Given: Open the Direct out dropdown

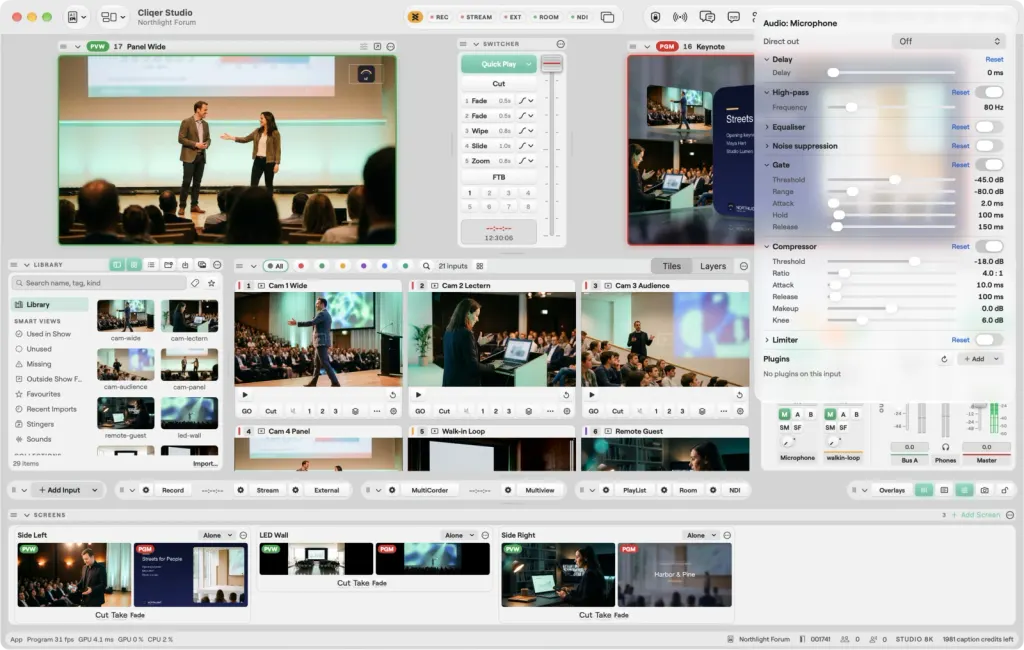Looking at the screenshot, I should pyautogui.click(x=948, y=41).
